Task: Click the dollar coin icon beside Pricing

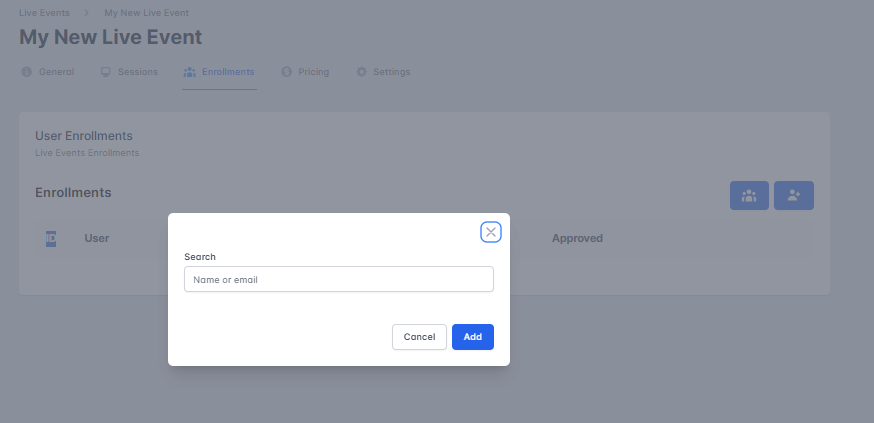Action: tap(286, 72)
